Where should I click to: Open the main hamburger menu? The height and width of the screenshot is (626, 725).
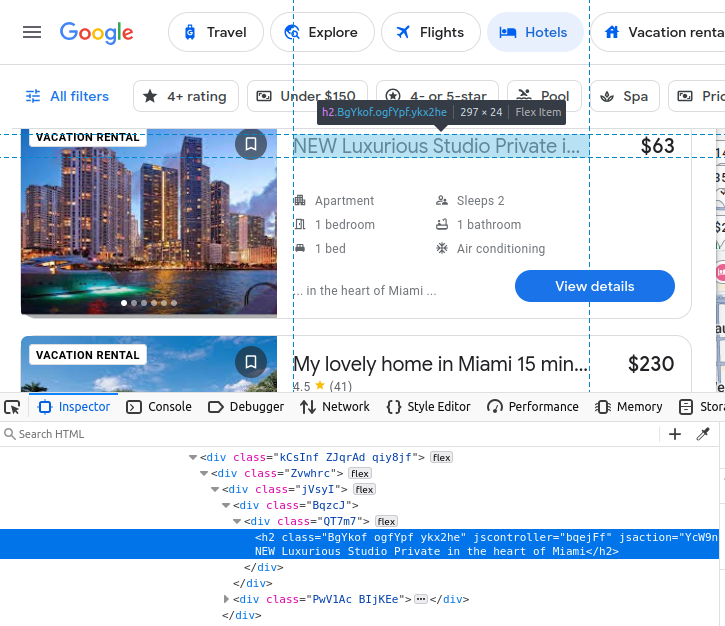[32, 32]
